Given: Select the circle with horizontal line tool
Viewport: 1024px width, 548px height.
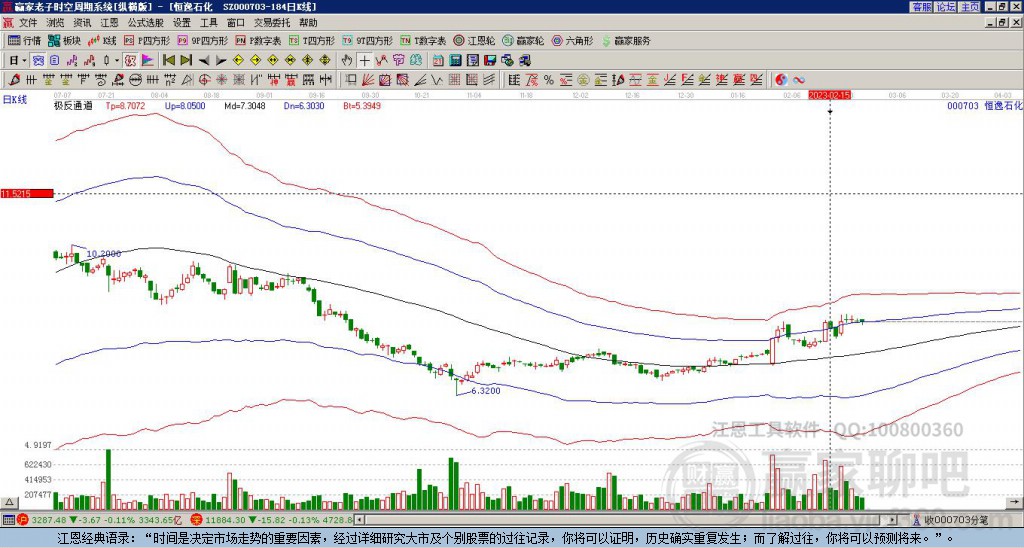Looking at the screenshot, I should click(x=135, y=80).
